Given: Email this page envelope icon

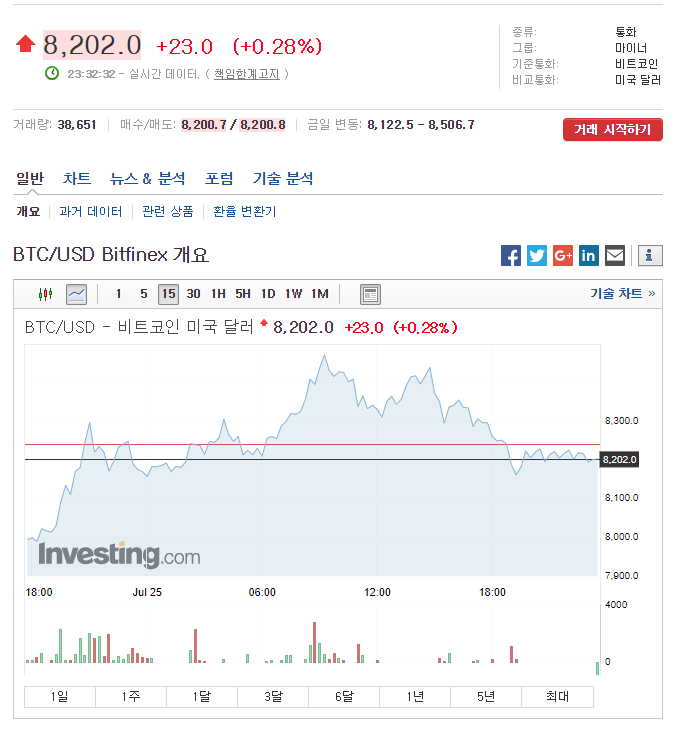Looking at the screenshot, I should click(615, 255).
